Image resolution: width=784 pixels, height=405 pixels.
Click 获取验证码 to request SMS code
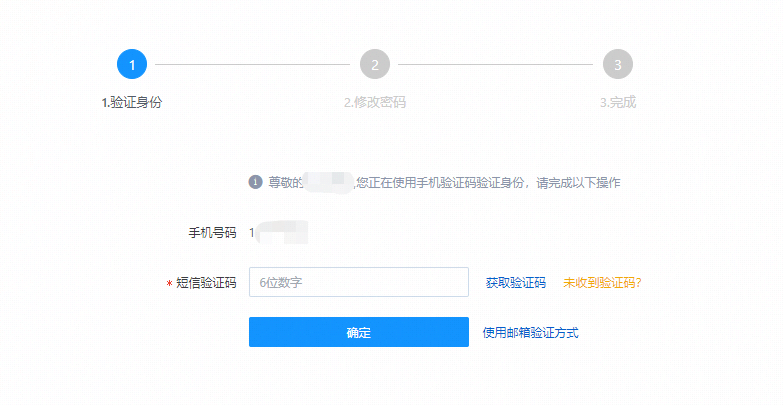point(516,282)
